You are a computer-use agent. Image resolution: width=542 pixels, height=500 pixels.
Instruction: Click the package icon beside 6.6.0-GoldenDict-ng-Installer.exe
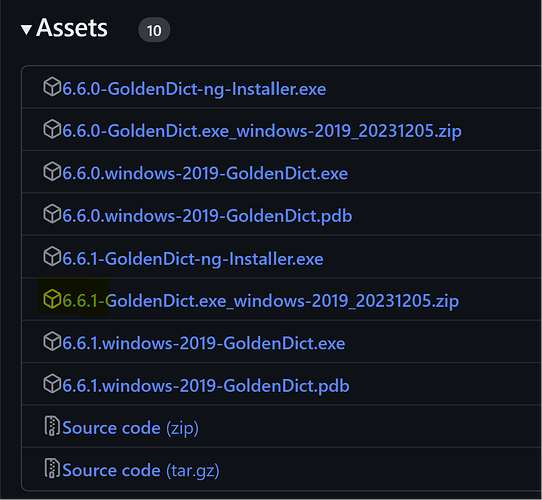pyautogui.click(x=52, y=87)
